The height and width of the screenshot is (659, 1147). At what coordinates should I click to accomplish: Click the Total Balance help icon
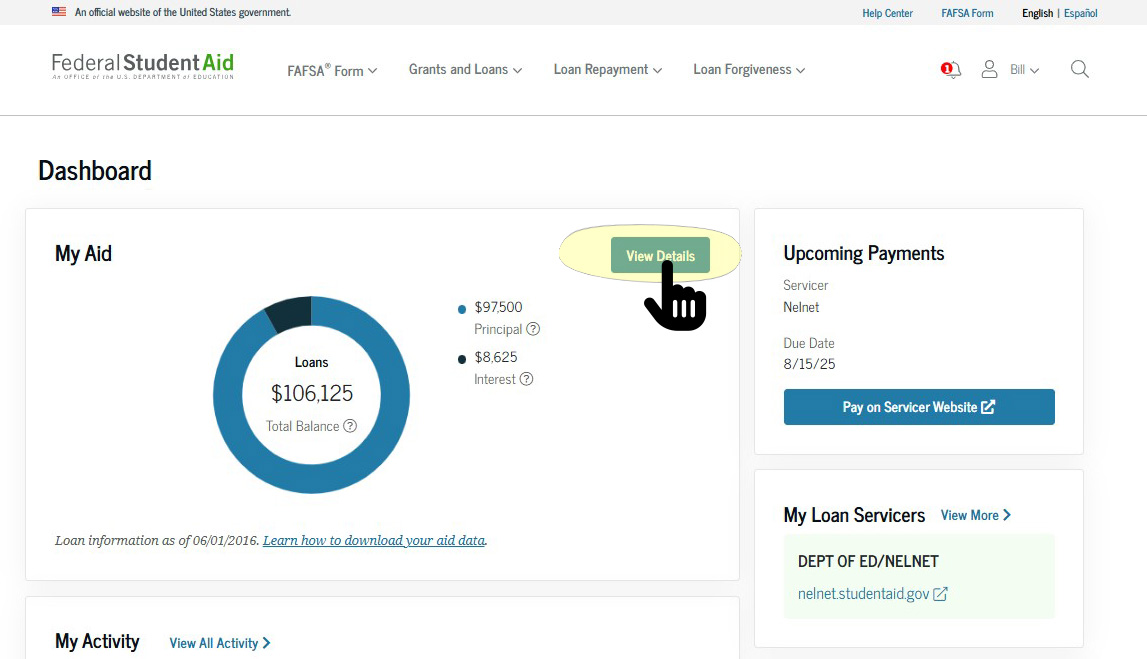(x=350, y=426)
